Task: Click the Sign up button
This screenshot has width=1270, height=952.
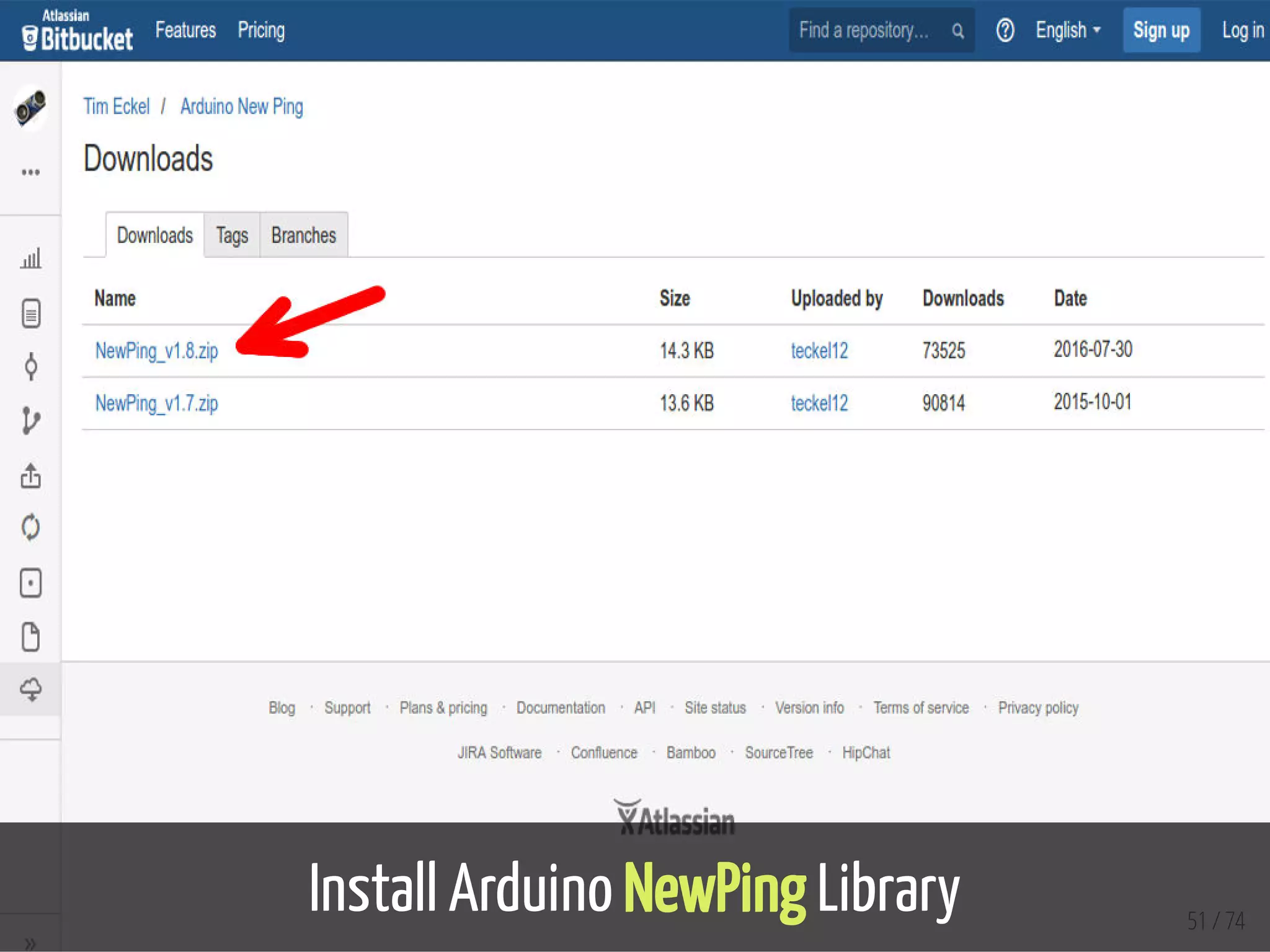Action: [1161, 30]
